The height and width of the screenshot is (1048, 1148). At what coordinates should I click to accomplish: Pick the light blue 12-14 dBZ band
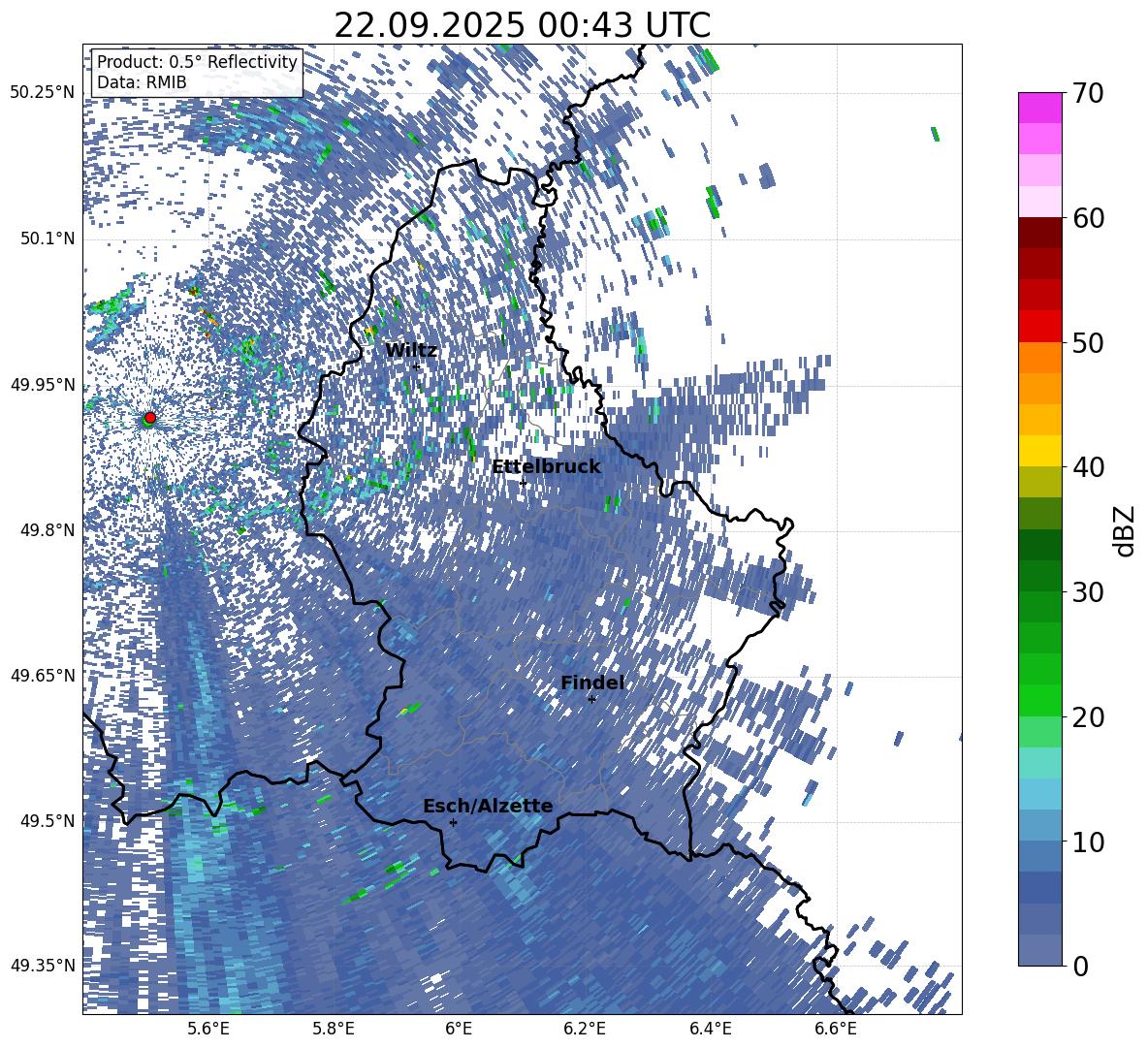[1039, 794]
